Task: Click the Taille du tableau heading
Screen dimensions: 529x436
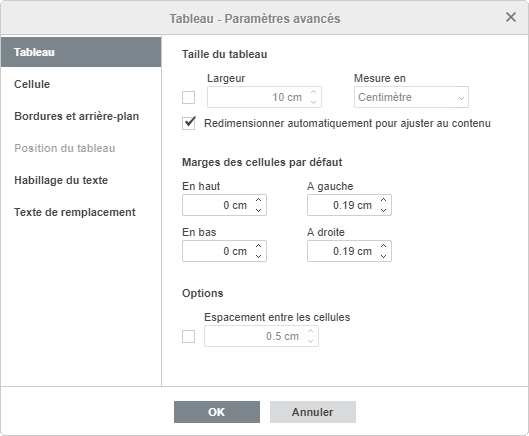Action: pos(225,54)
